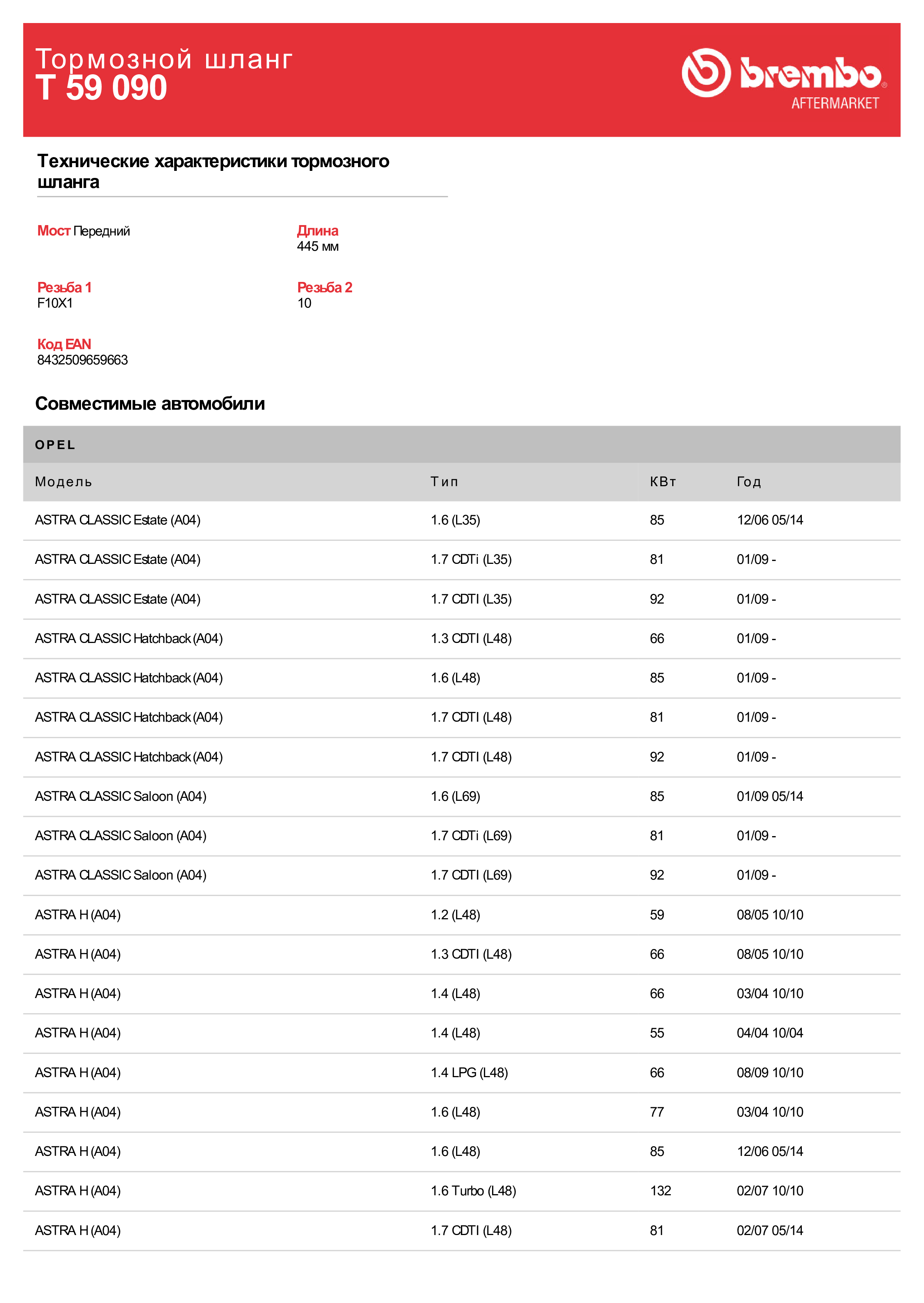The width and height of the screenshot is (924, 1303).
Task: Click the Модель column header
Action: (64, 481)
